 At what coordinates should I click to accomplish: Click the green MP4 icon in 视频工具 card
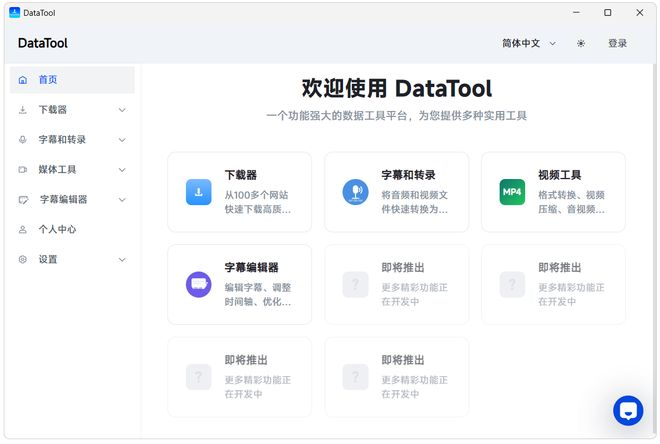tap(512, 192)
